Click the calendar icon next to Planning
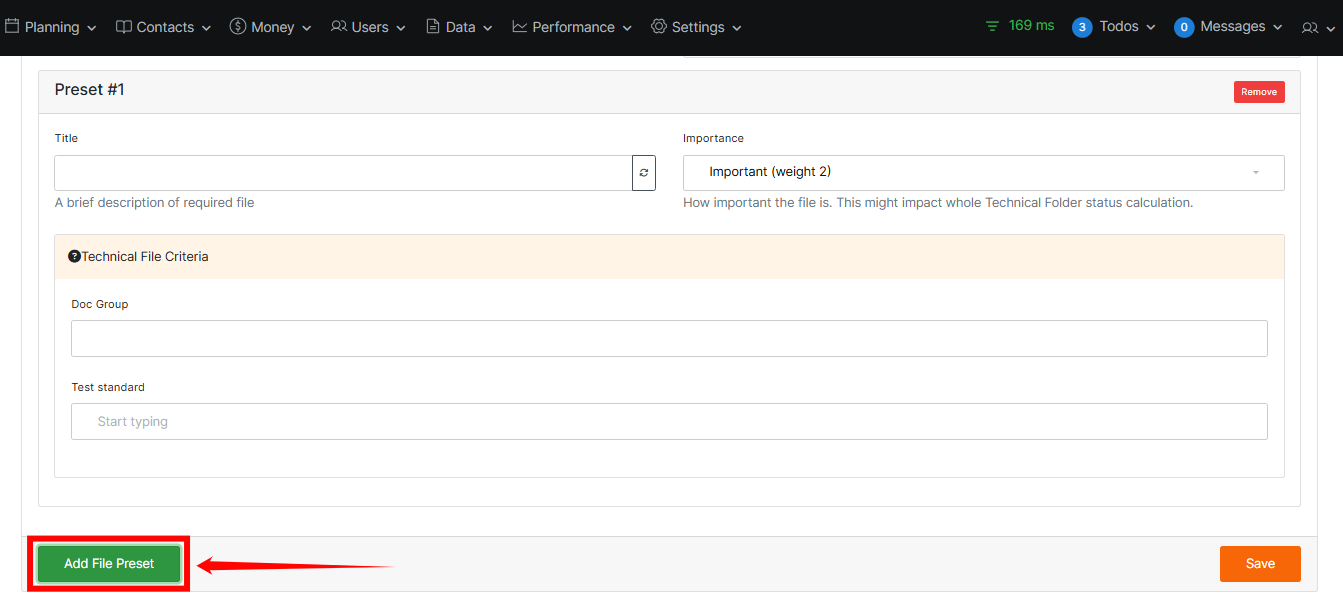1343x613 pixels. pyautogui.click(x=12, y=27)
